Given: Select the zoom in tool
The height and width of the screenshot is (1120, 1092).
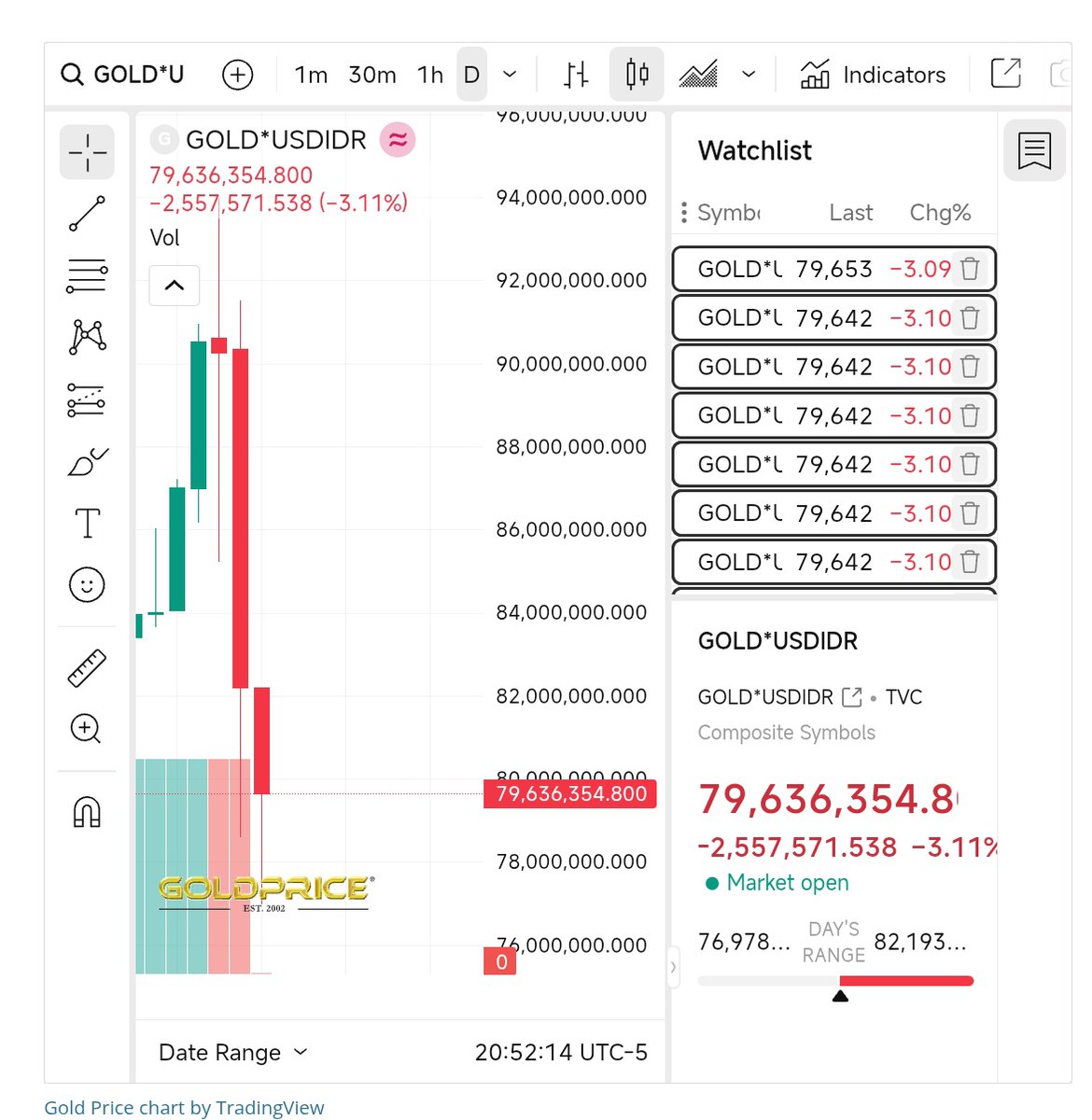Looking at the screenshot, I should 87,729.
